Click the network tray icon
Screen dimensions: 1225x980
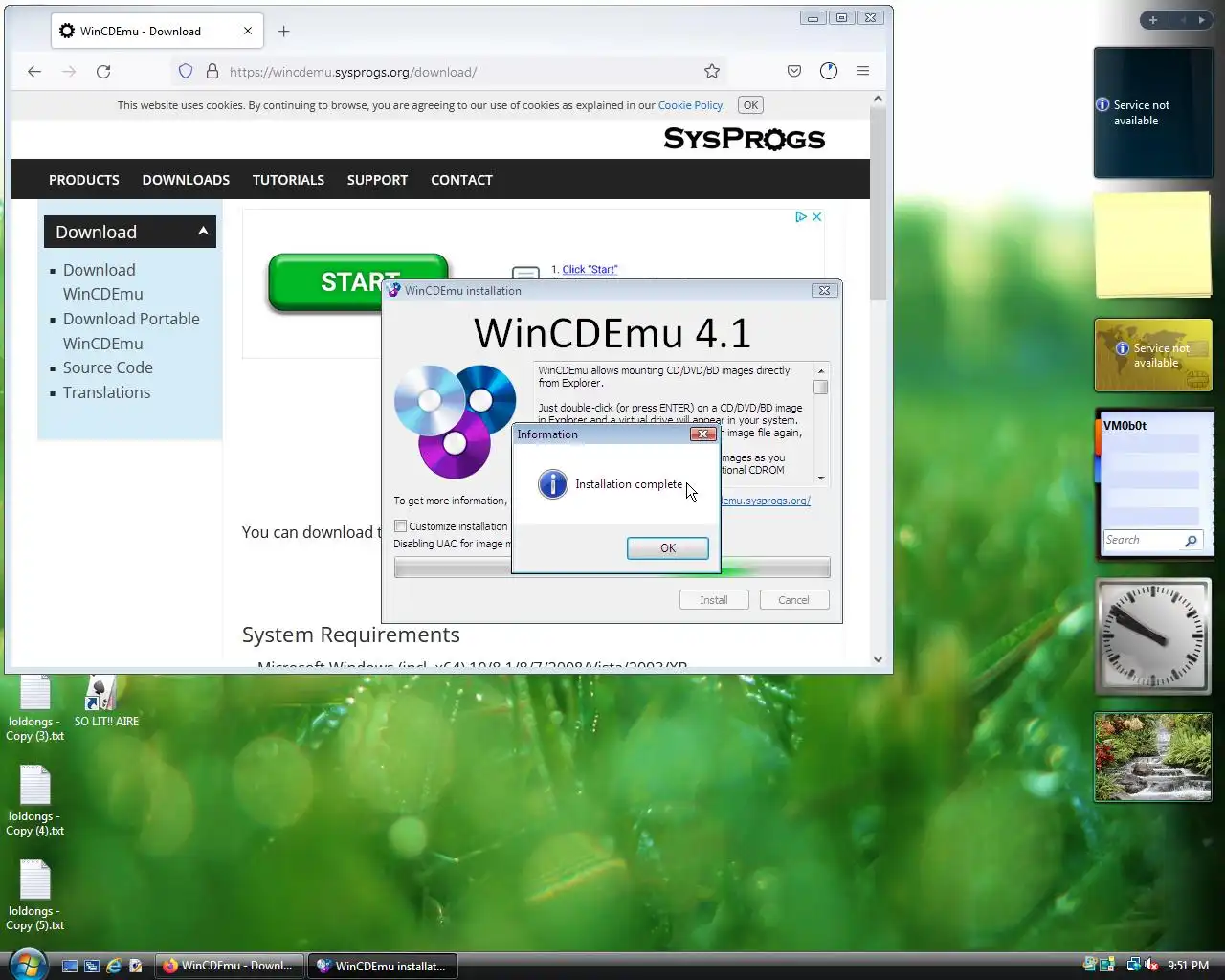[1134, 966]
